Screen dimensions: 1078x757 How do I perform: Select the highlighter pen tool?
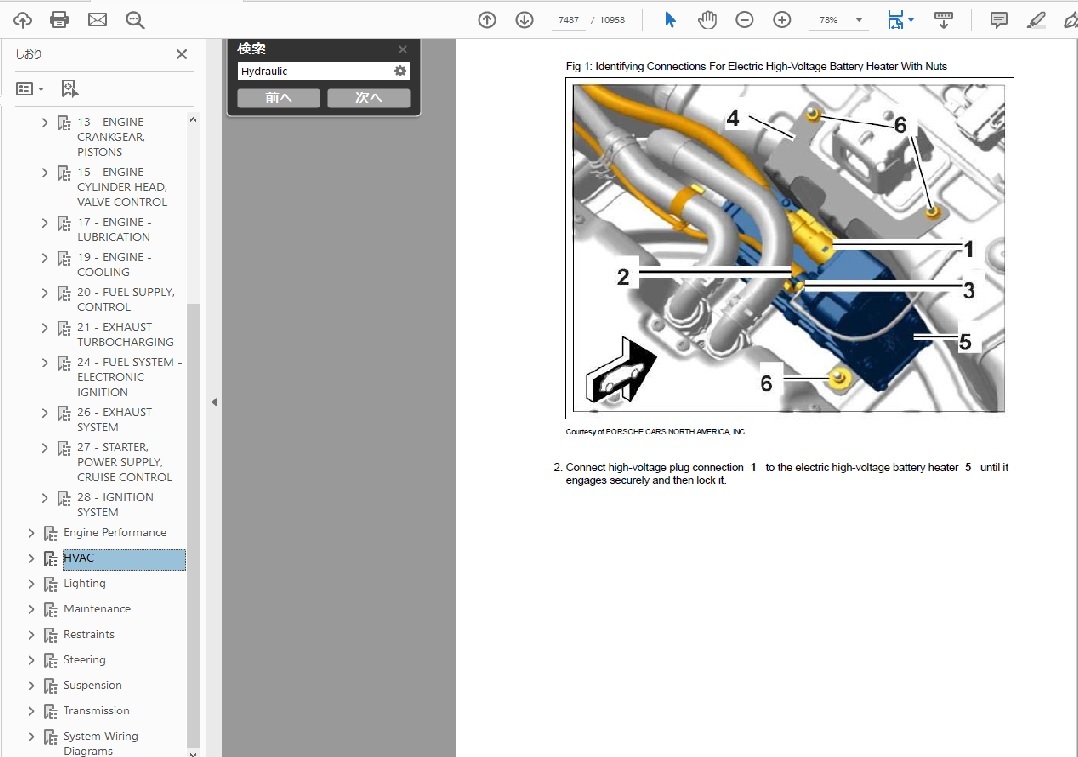point(1036,20)
